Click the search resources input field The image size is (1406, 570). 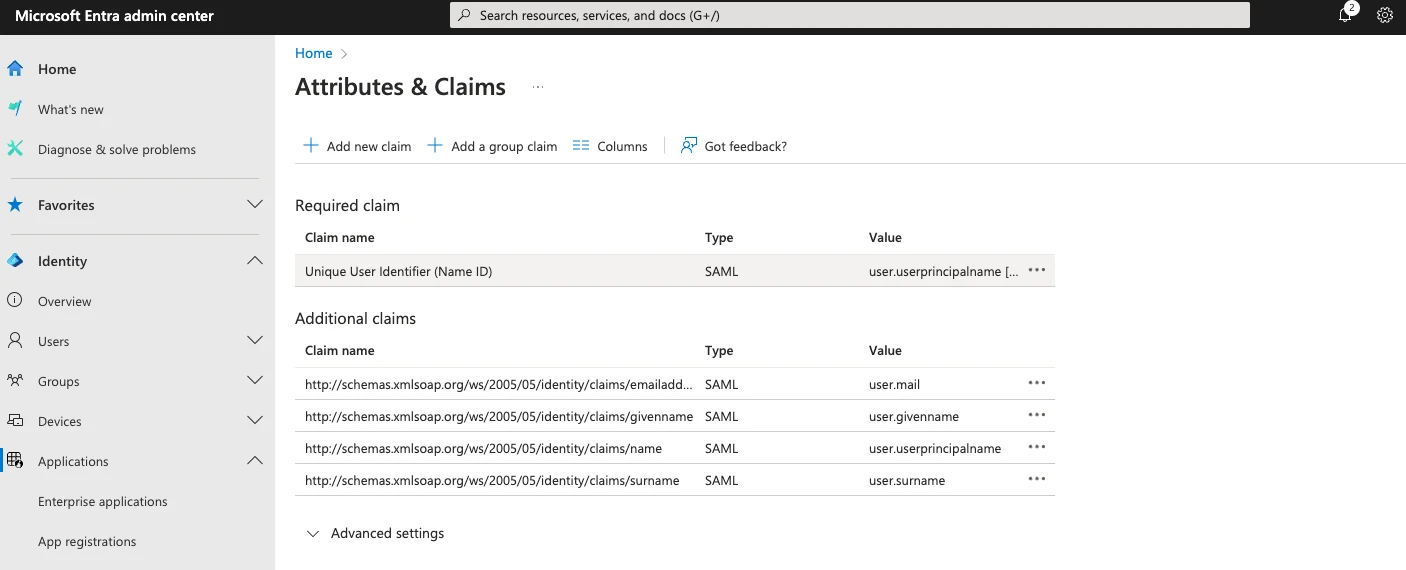(x=850, y=15)
